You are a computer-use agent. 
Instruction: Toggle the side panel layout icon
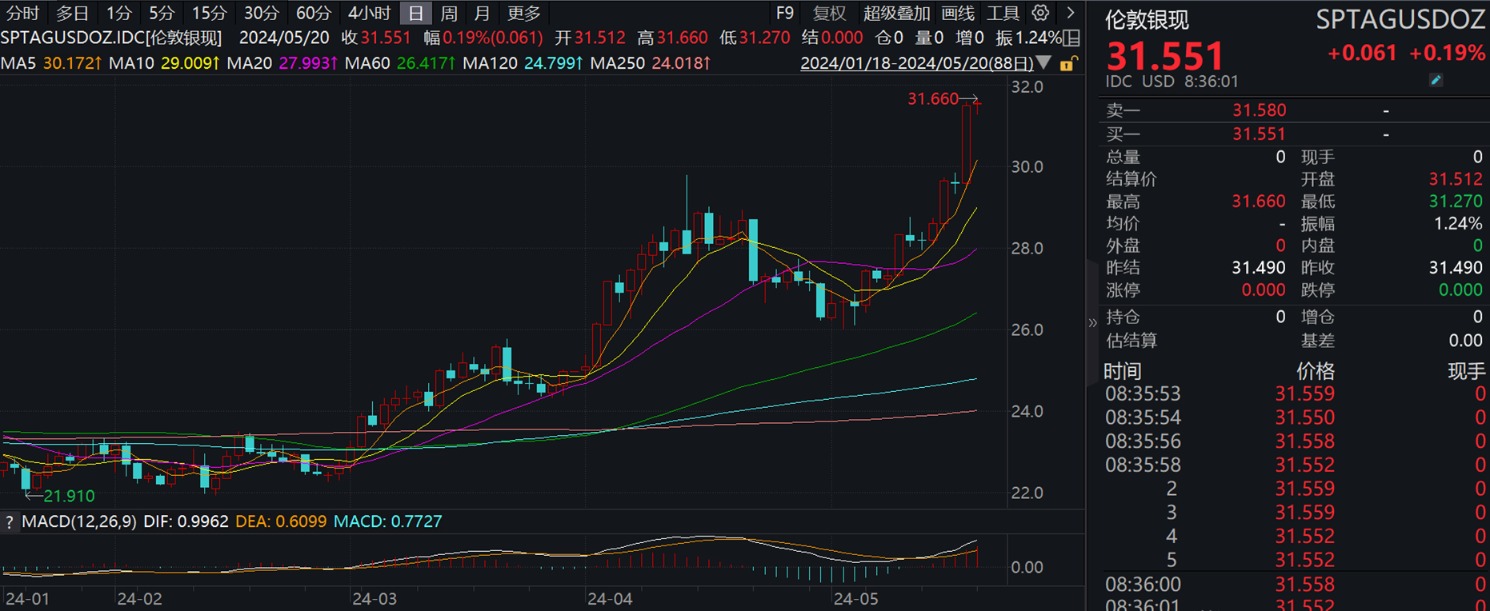[x=1072, y=38]
